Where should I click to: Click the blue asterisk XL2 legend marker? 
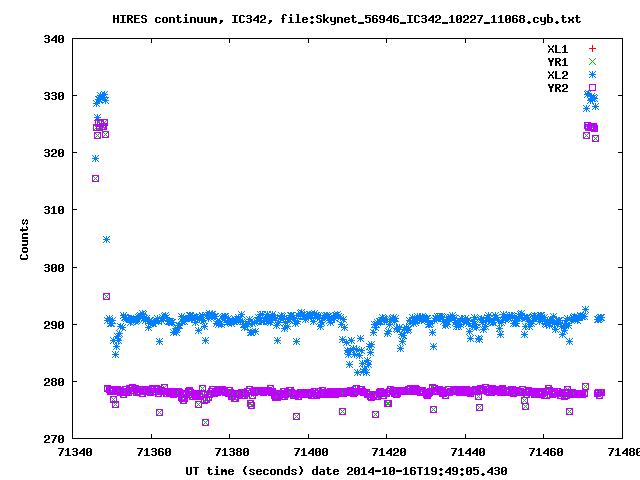click(x=592, y=75)
